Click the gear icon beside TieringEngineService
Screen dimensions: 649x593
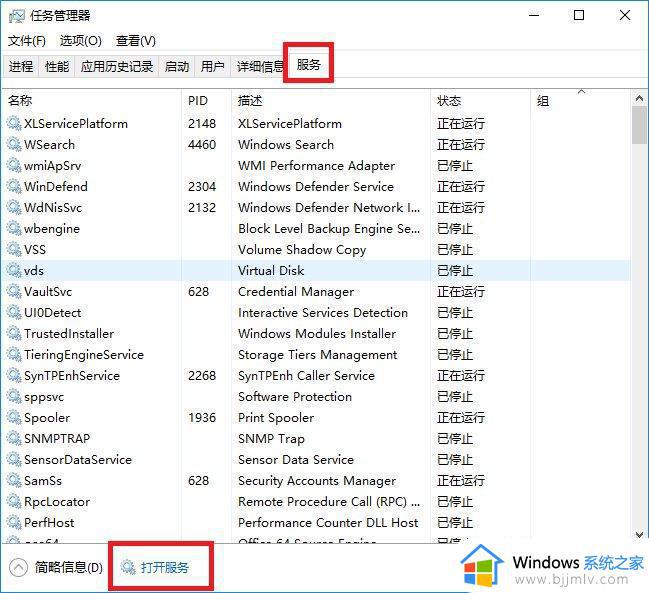14,355
